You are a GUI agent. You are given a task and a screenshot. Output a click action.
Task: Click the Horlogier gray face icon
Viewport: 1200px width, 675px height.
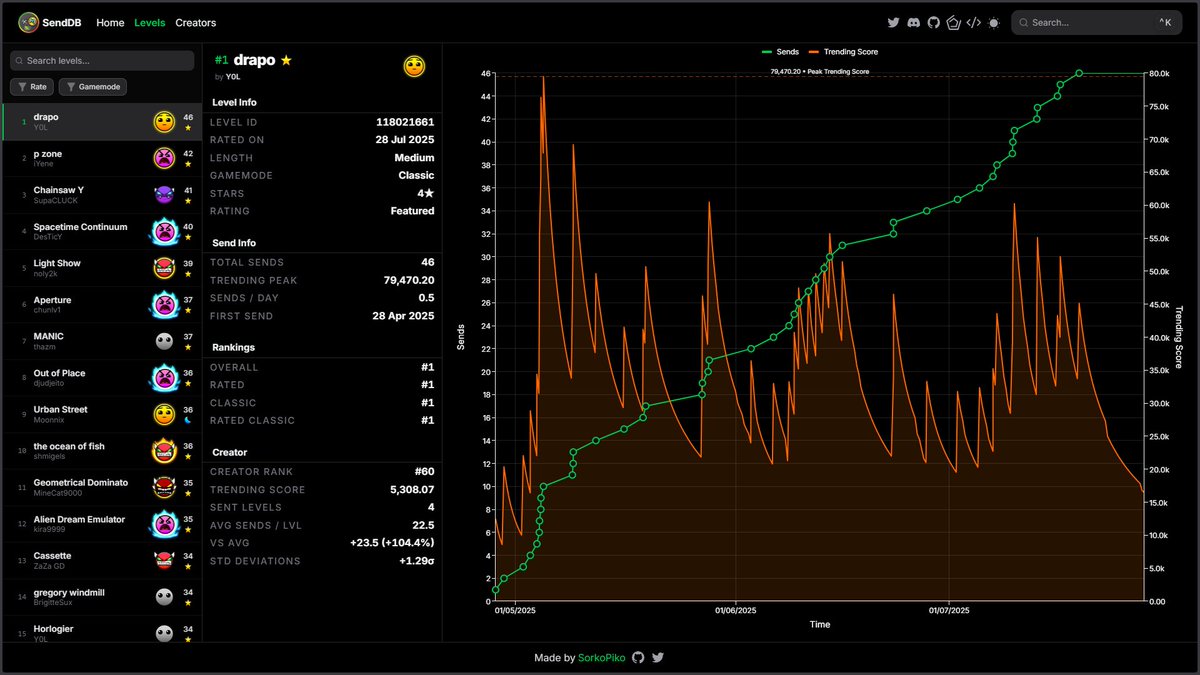164,633
